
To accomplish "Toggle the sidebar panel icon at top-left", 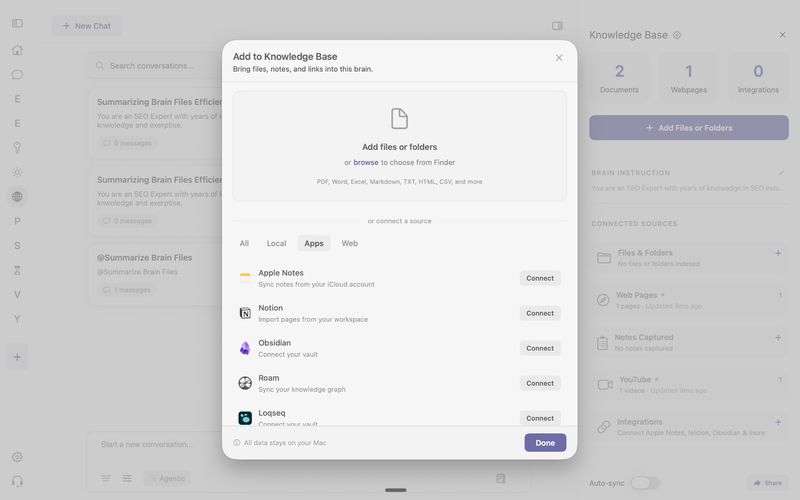I will pyautogui.click(x=17, y=25).
